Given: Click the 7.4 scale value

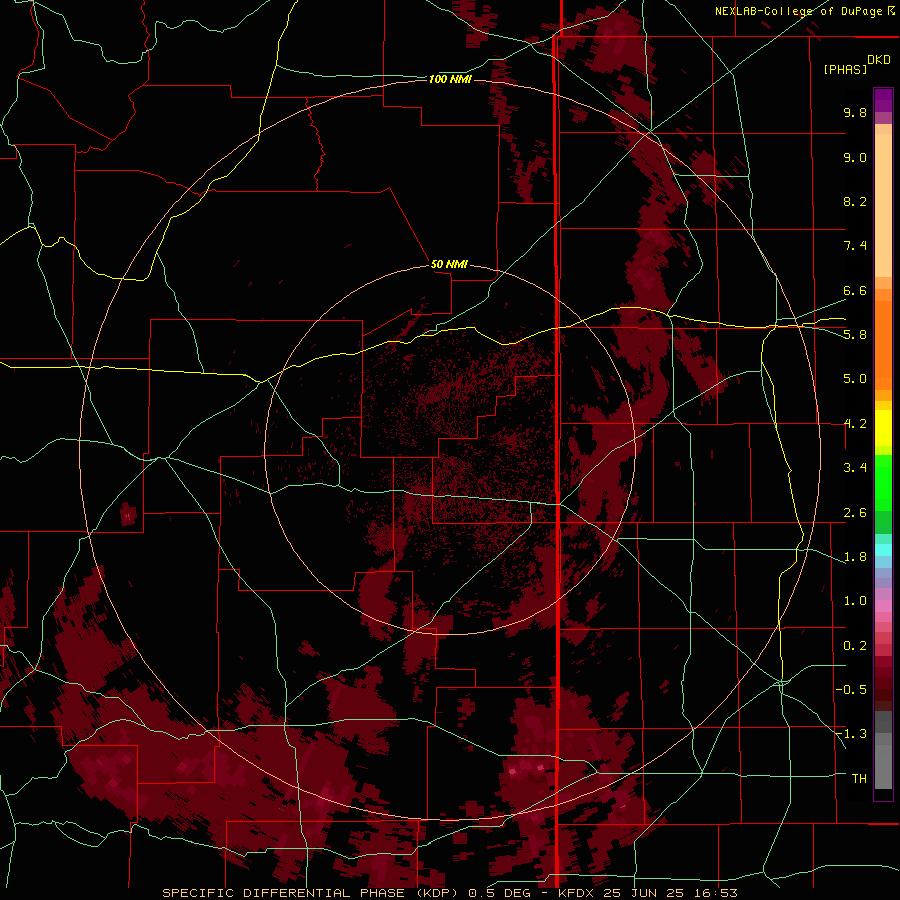Looking at the screenshot, I should pos(855,246).
